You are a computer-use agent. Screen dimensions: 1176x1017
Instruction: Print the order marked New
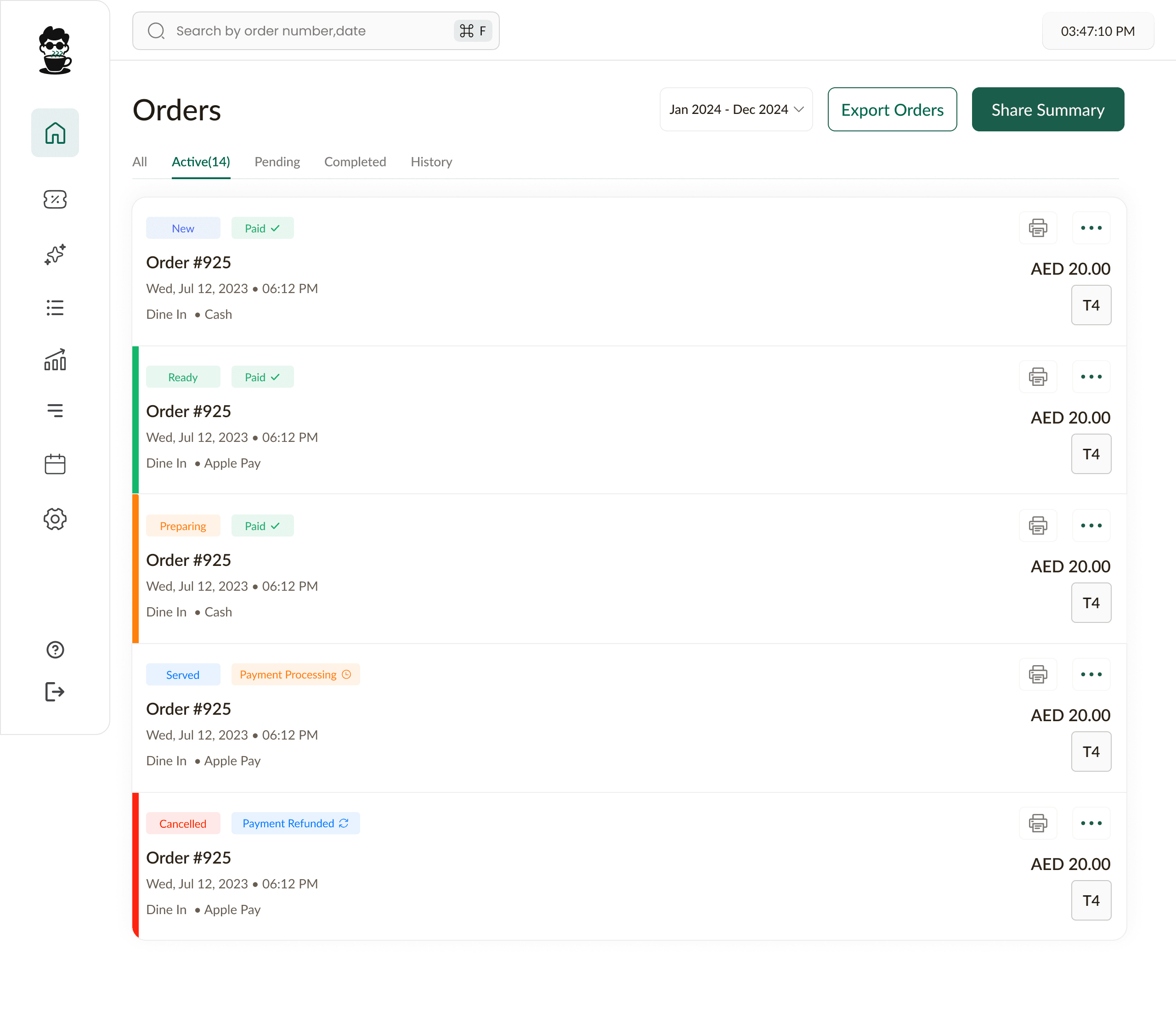pyautogui.click(x=1038, y=228)
